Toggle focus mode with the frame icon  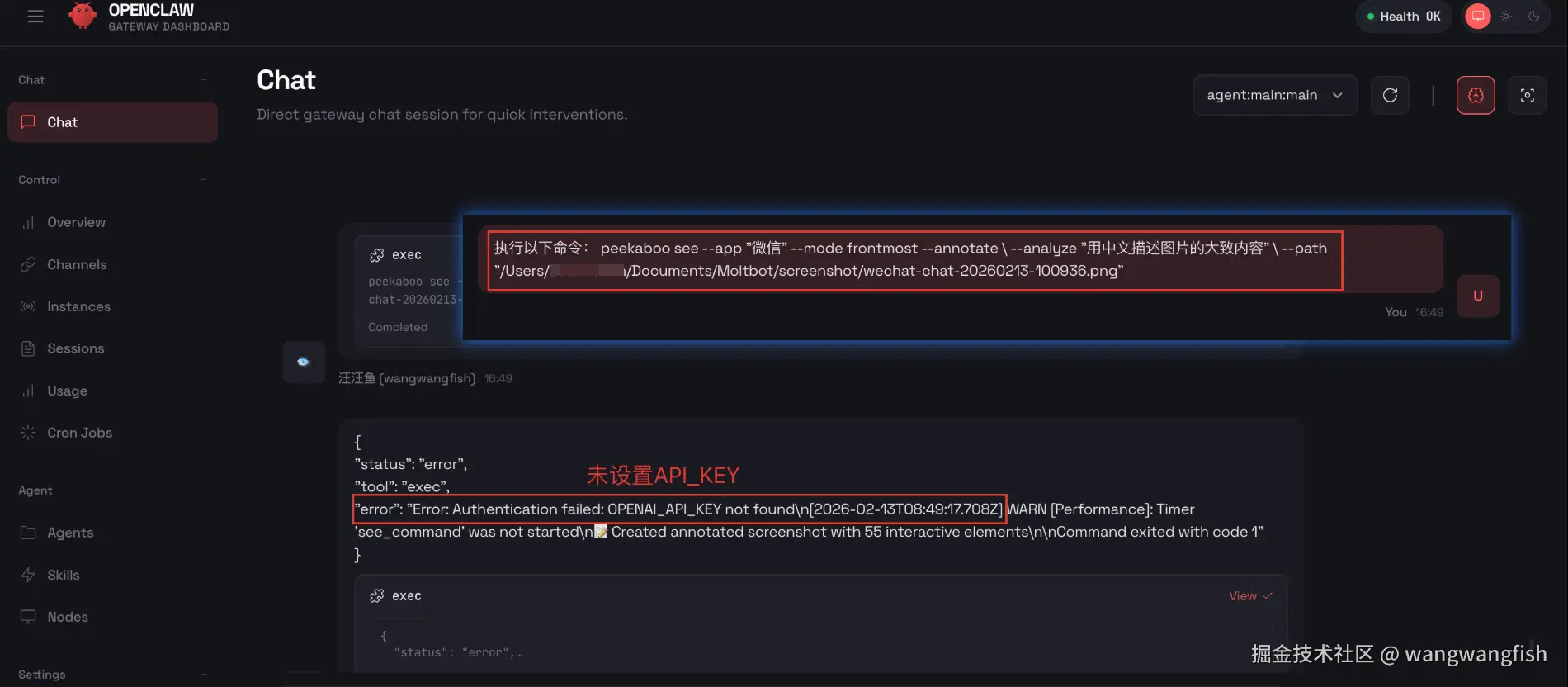(1528, 95)
